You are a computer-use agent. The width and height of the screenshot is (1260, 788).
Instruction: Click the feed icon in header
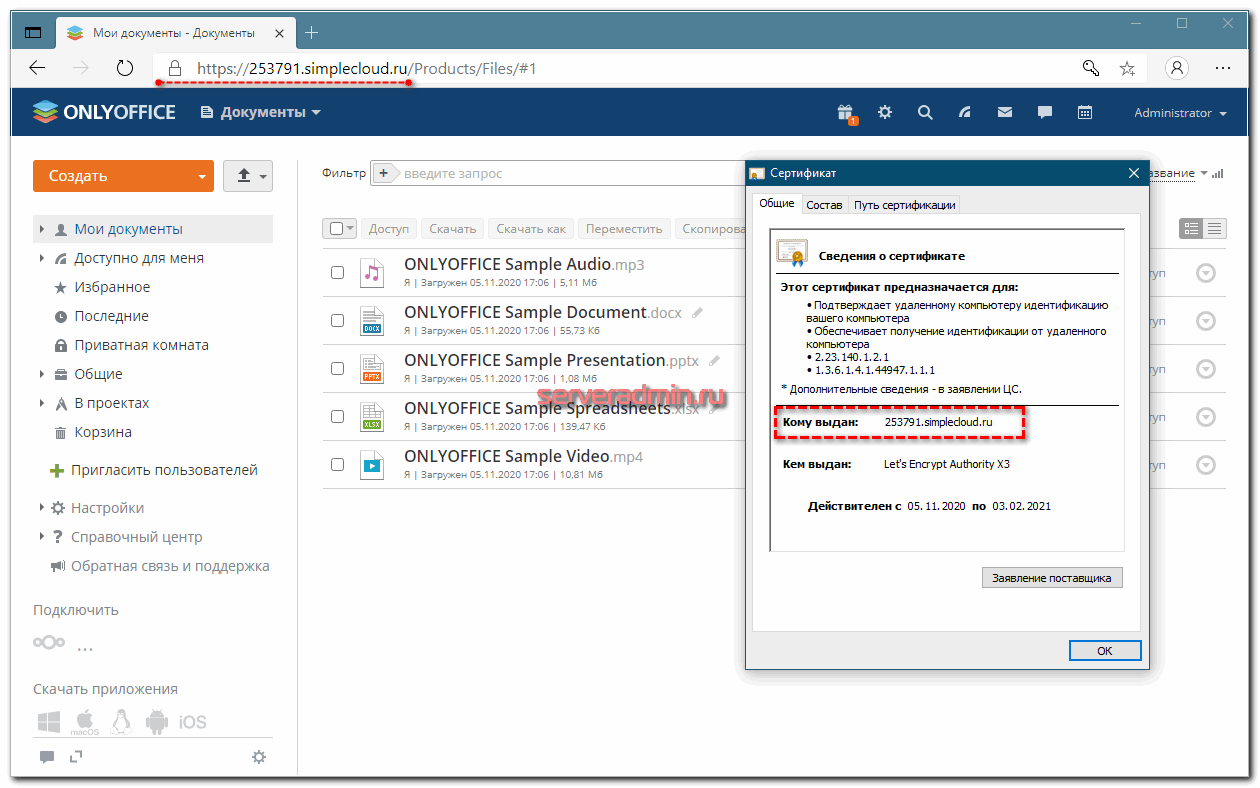965,112
